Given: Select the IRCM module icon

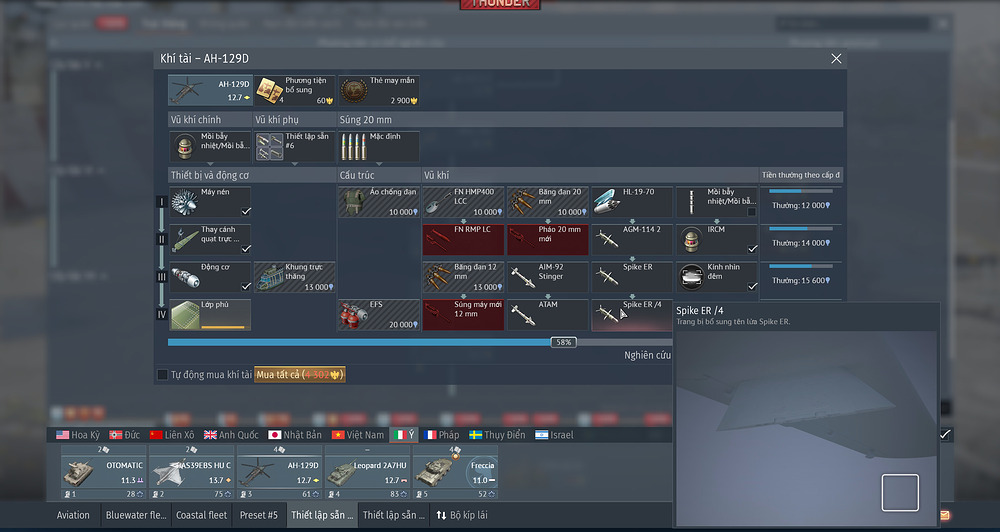Looking at the screenshot, I should tap(692, 241).
